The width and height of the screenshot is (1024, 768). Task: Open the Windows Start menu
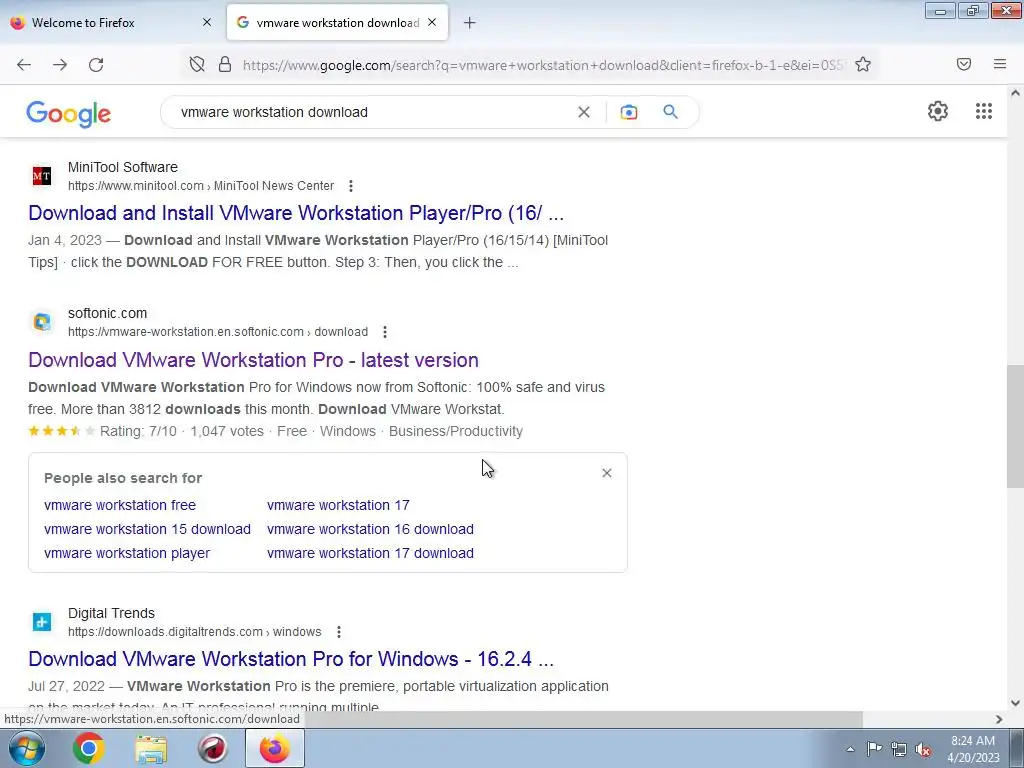pyautogui.click(x=26, y=748)
